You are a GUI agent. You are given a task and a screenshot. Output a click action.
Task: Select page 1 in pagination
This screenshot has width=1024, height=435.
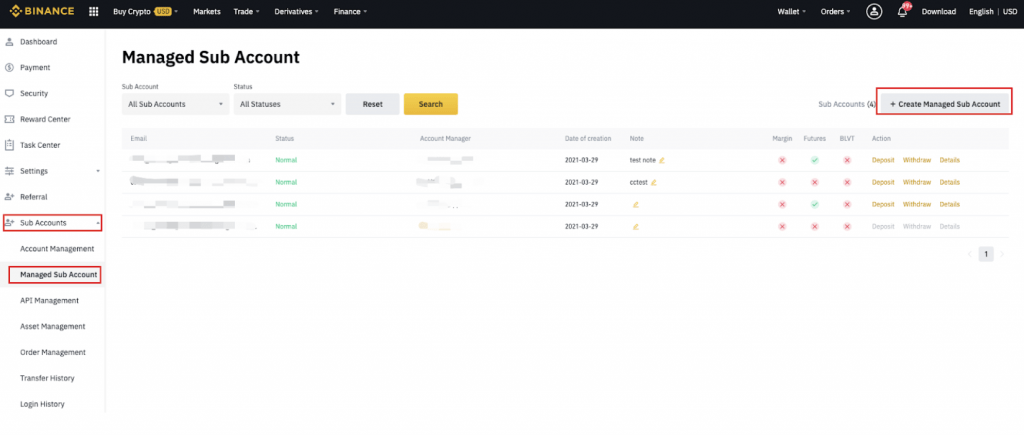coord(985,254)
